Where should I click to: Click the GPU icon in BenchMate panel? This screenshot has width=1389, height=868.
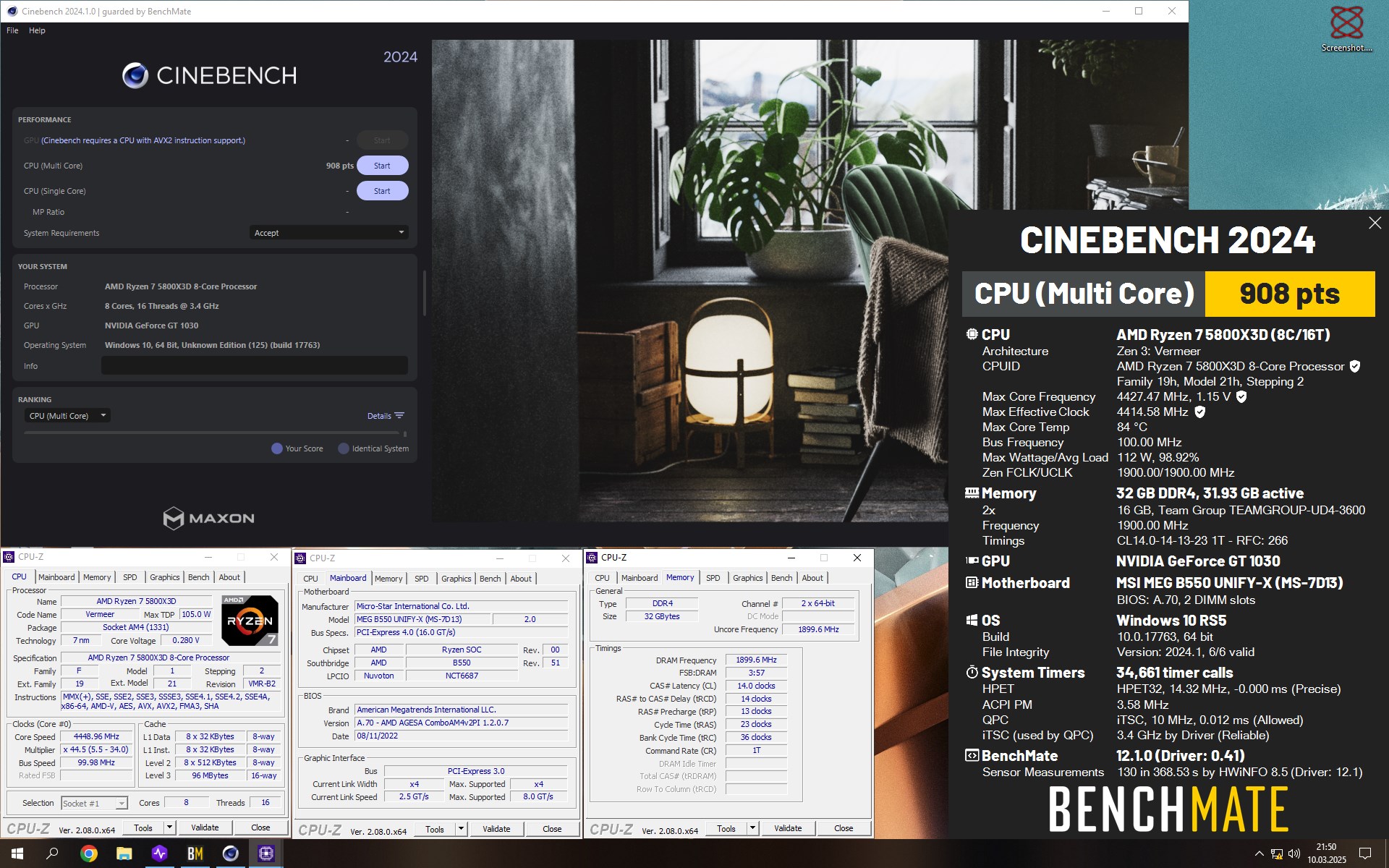coord(972,561)
